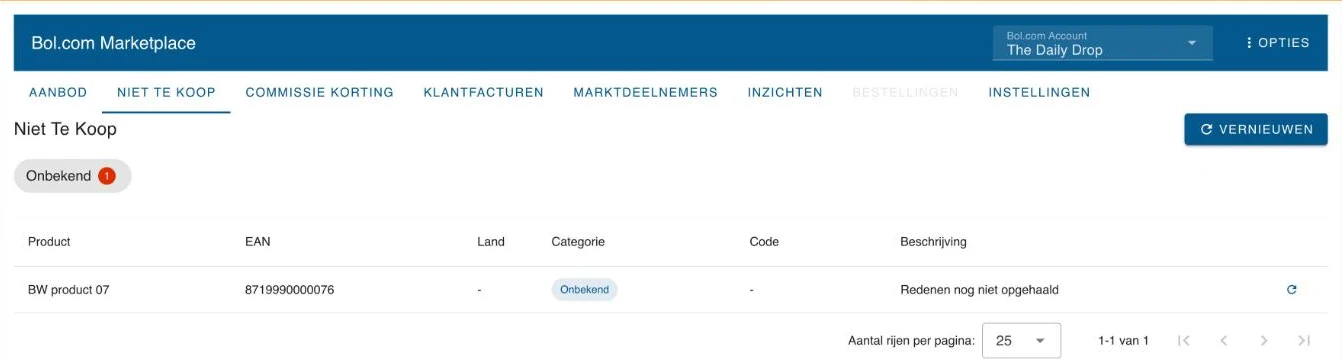Screen dimensions: 1342x360
Task: Open the Opties menu
Action: tap(1277, 43)
